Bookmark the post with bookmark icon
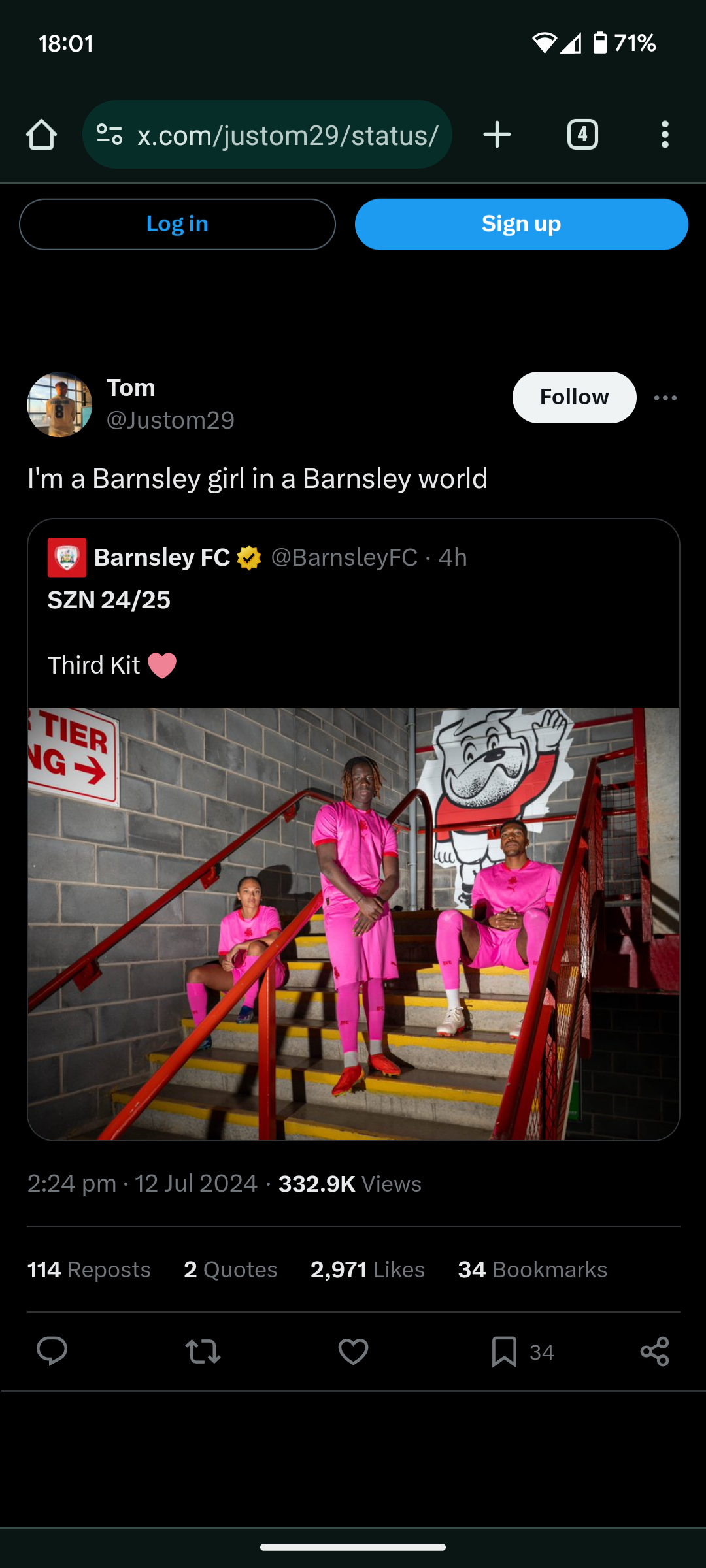The image size is (706, 1568). coord(504,1351)
